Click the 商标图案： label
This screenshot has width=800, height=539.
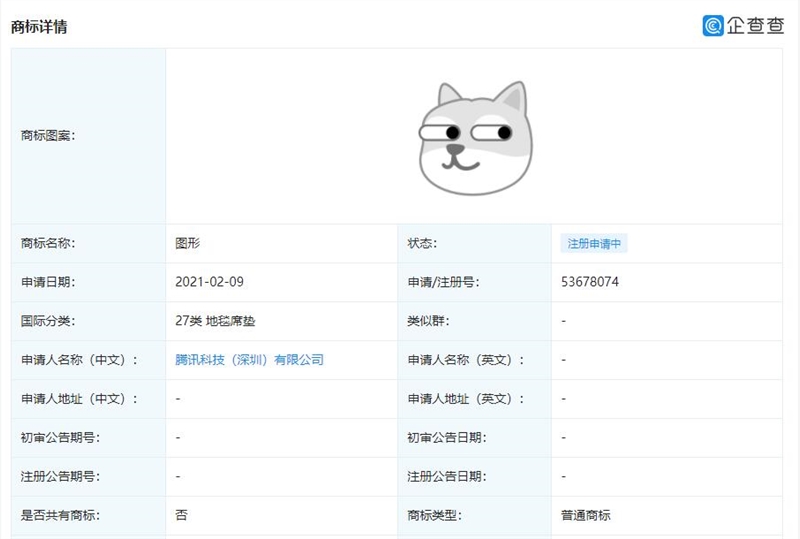(48, 136)
